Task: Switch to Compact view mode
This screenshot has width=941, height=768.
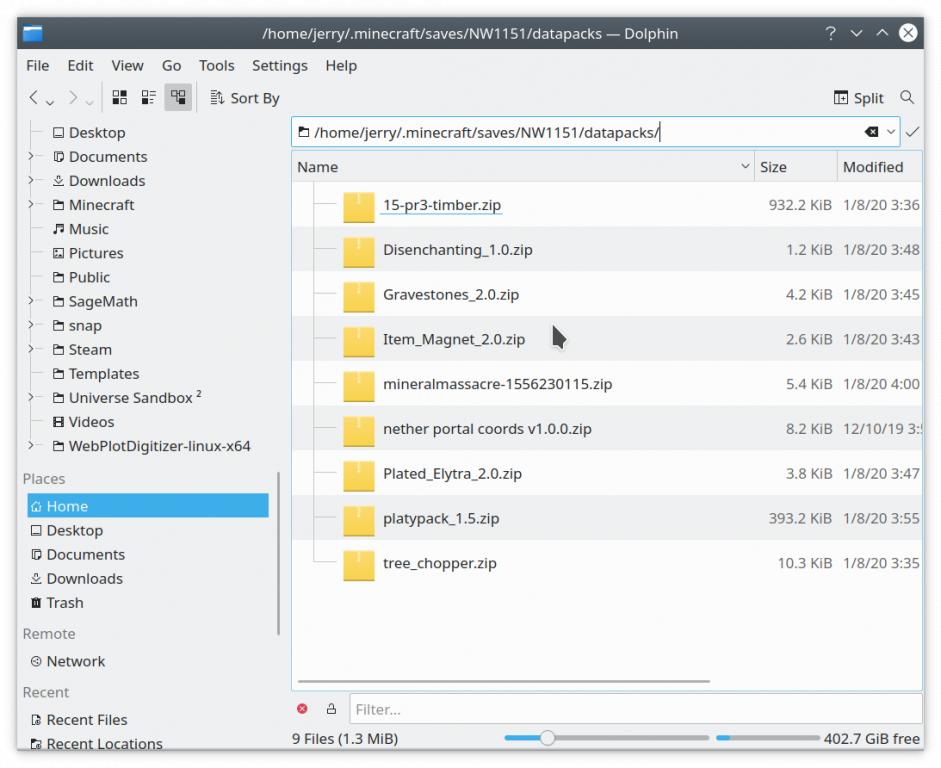Action: [149, 98]
